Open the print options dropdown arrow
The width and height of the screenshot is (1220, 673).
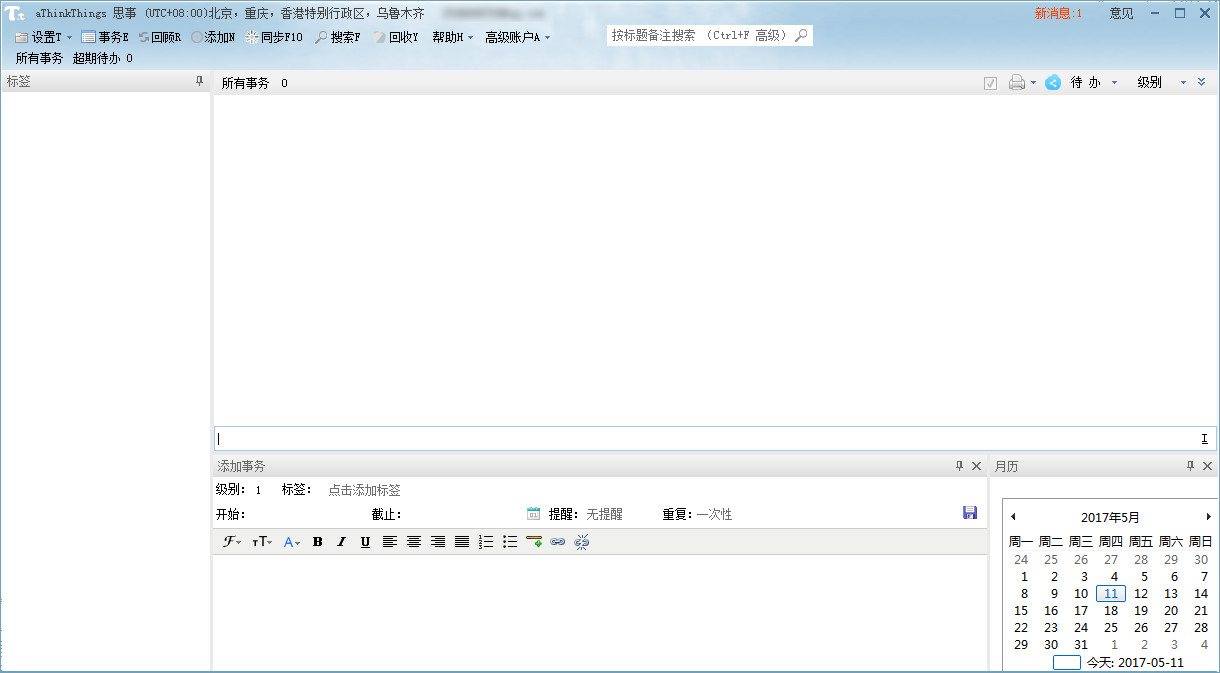pos(1033,83)
